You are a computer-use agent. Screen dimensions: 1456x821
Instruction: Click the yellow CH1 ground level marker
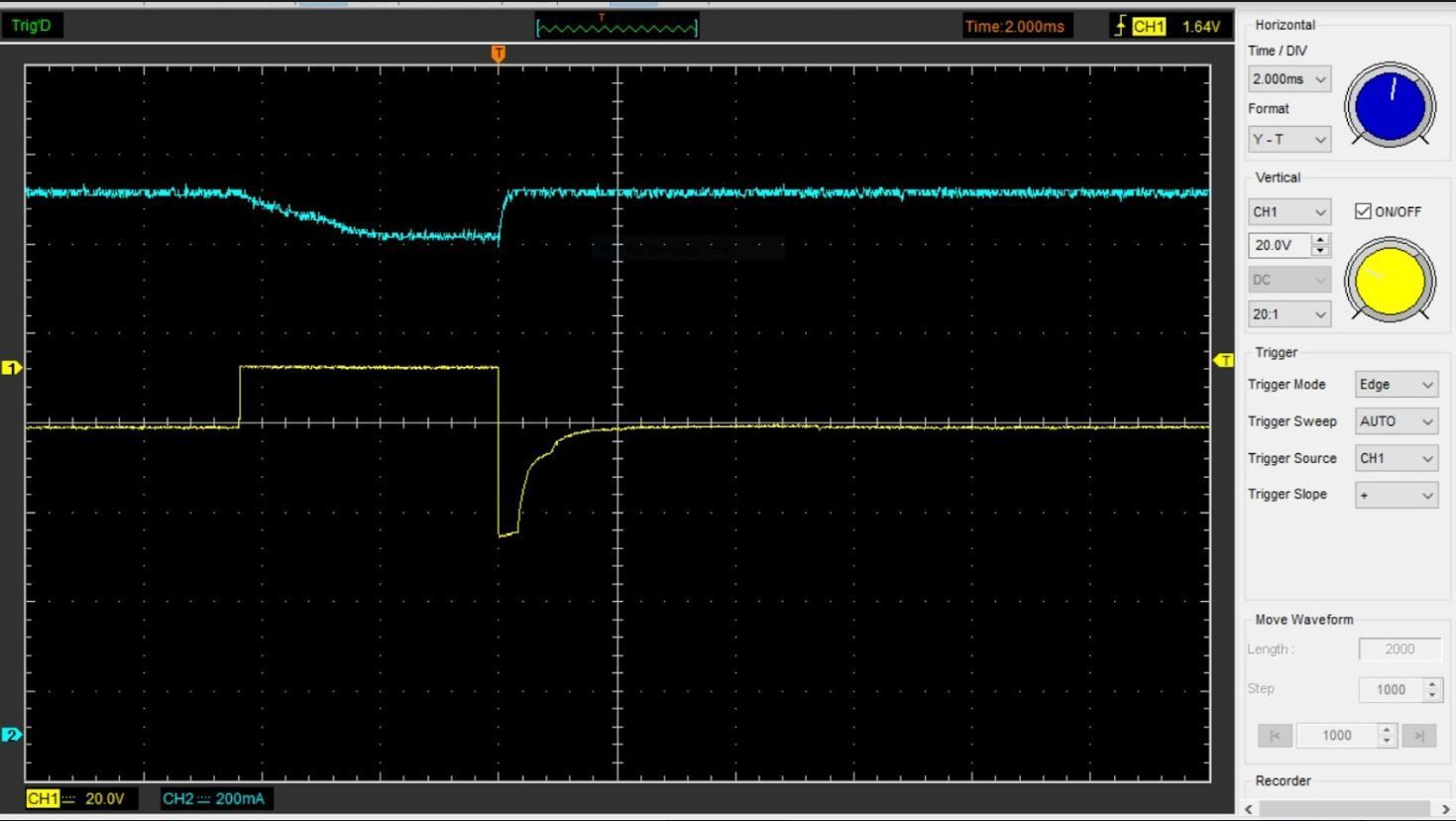[x=12, y=368]
